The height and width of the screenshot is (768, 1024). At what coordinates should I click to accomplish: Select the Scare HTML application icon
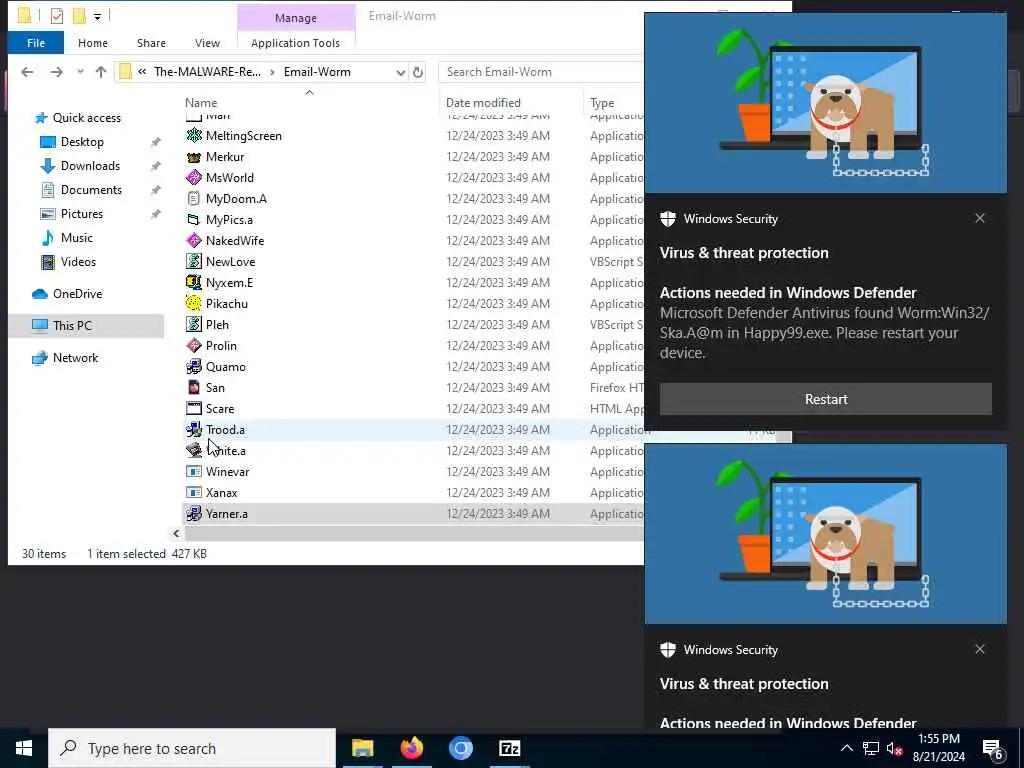coord(194,408)
